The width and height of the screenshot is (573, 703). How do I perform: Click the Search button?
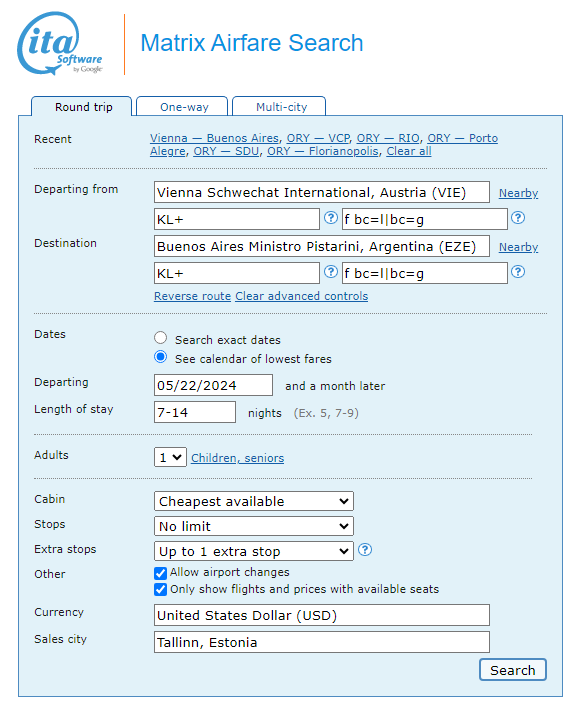513,670
